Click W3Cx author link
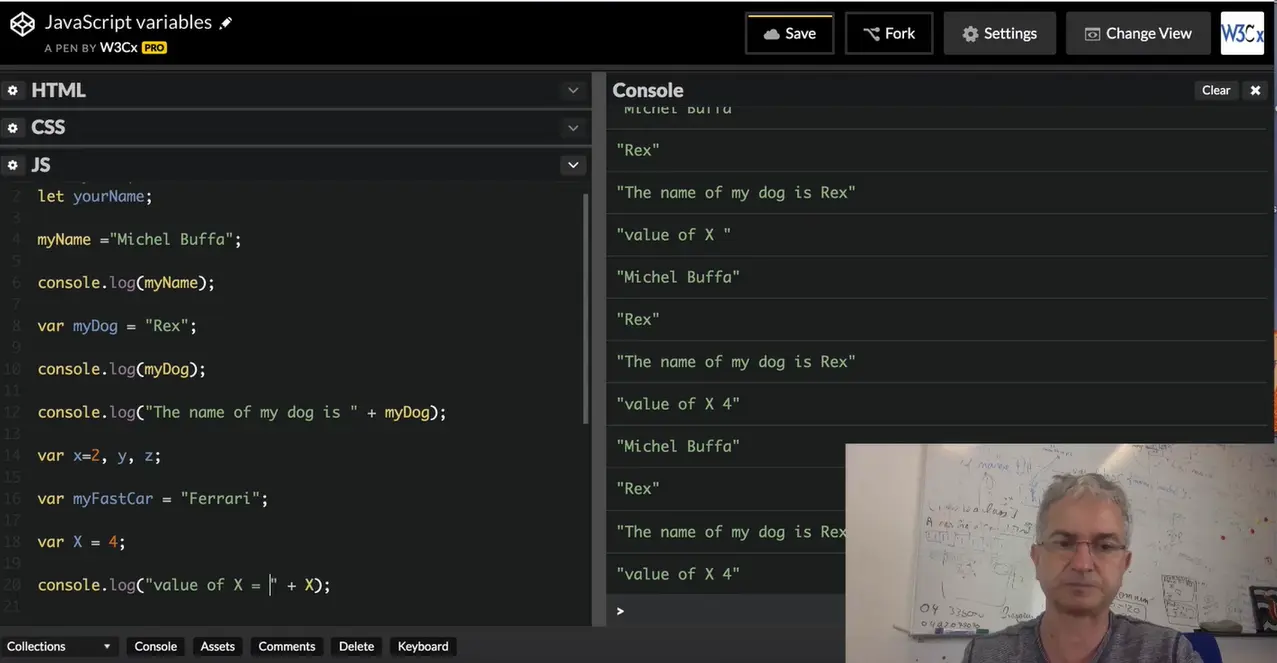This screenshot has height=663, width=1277. pyautogui.click(x=118, y=47)
